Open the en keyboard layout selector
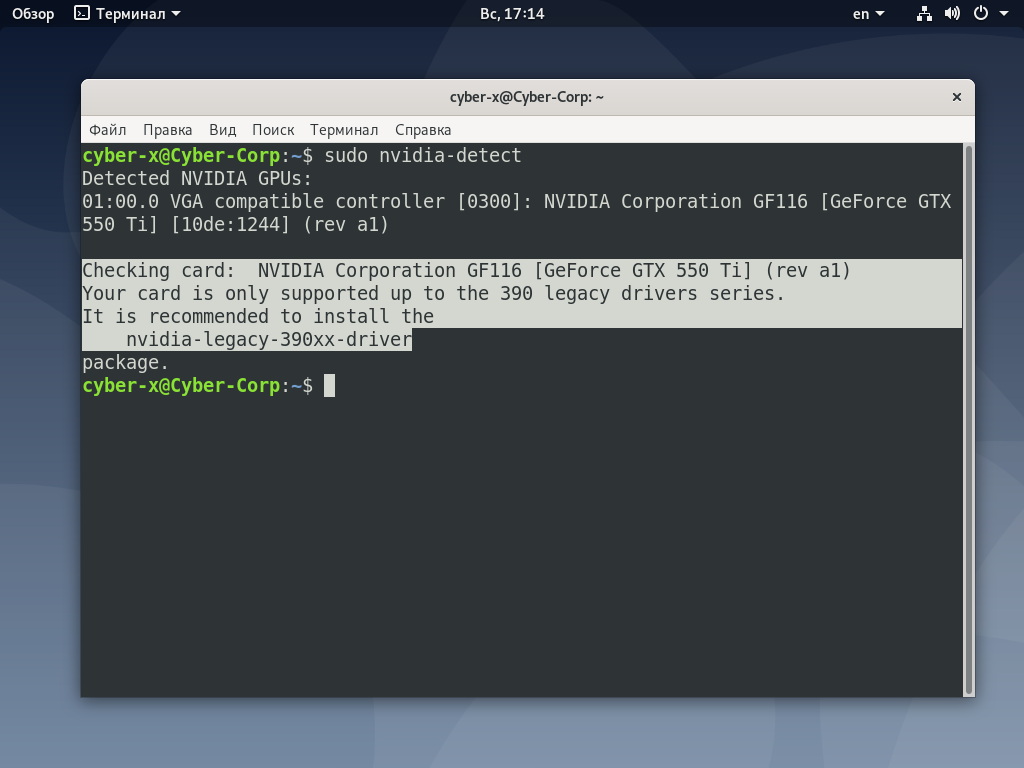1024x768 pixels. 869,14
